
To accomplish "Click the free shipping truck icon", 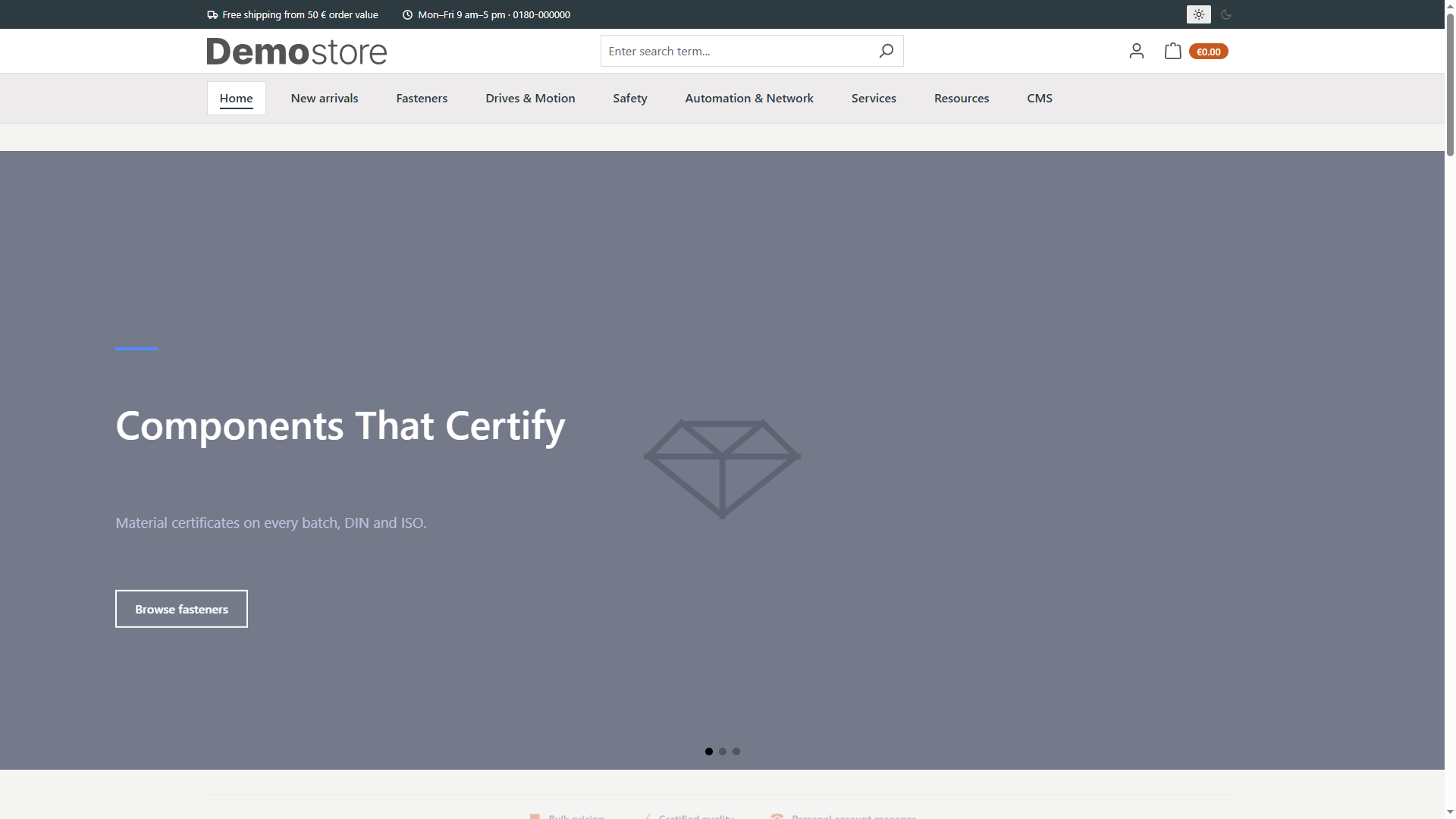I will (212, 14).
